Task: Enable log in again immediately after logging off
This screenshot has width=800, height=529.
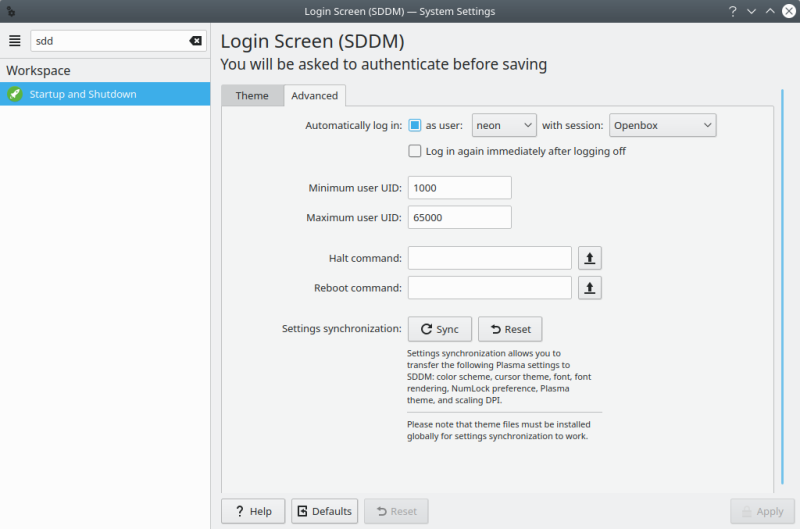Action: (x=415, y=151)
